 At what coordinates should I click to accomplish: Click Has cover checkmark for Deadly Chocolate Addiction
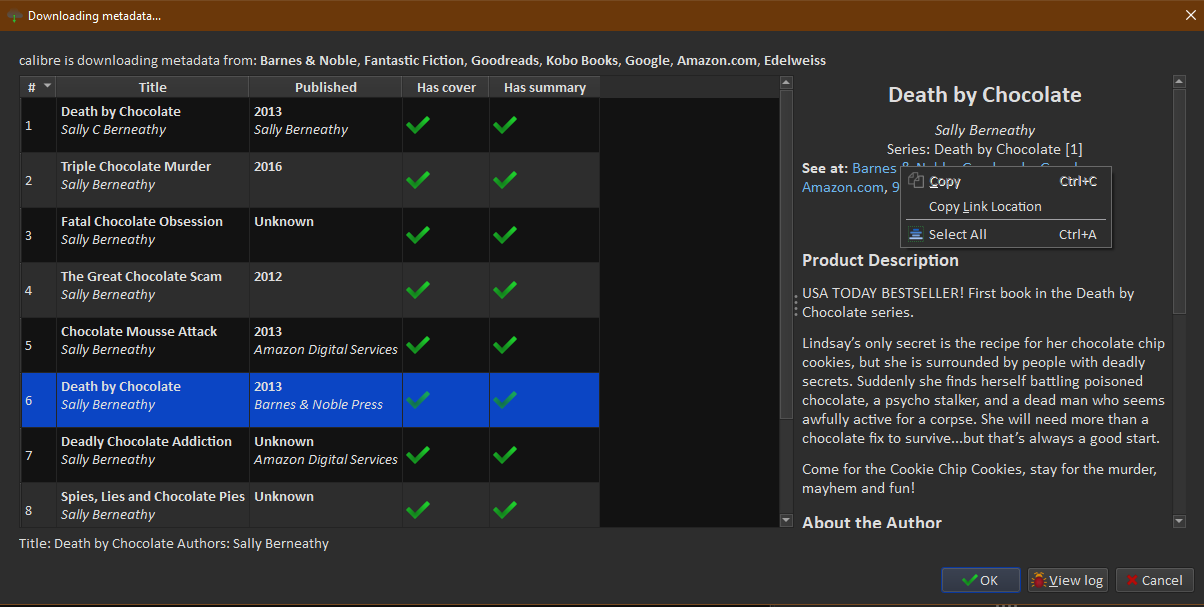418,455
